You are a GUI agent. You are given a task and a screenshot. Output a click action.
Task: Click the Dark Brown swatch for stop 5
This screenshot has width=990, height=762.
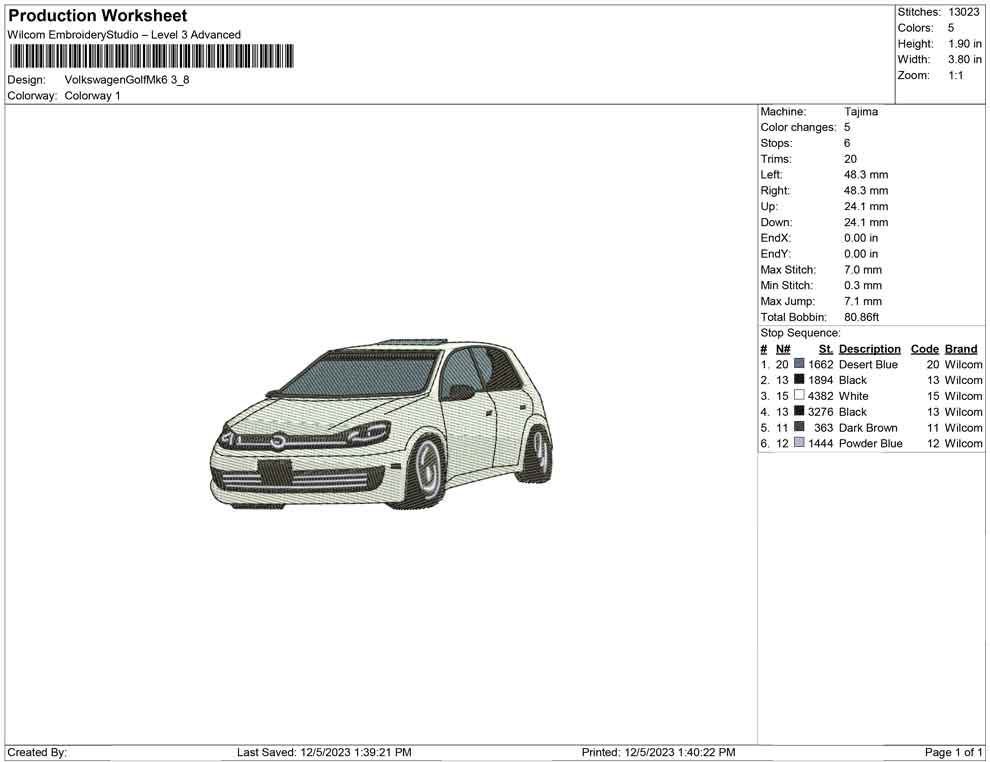click(798, 427)
